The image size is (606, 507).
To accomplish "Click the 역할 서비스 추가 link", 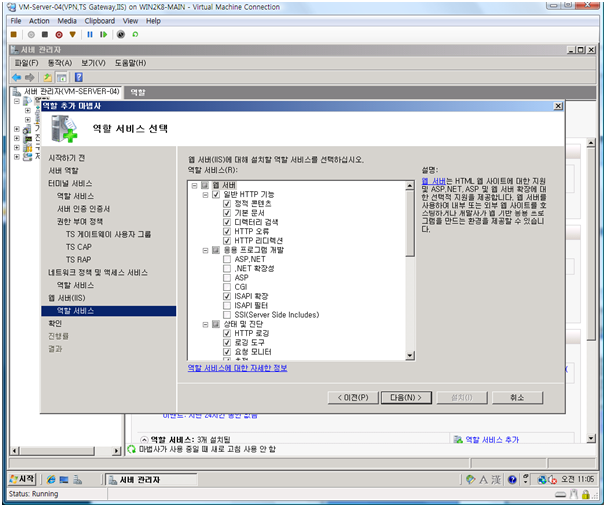I will (492, 440).
